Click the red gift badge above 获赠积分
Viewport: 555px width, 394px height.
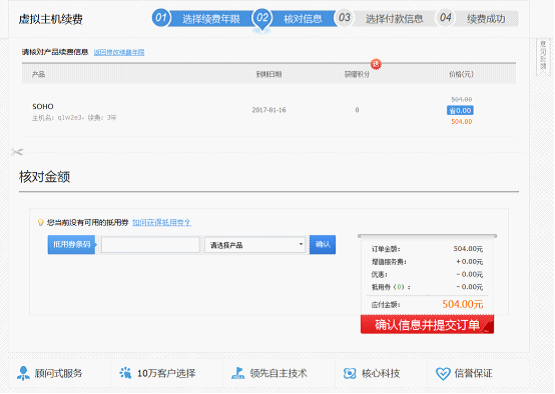[x=376, y=64]
